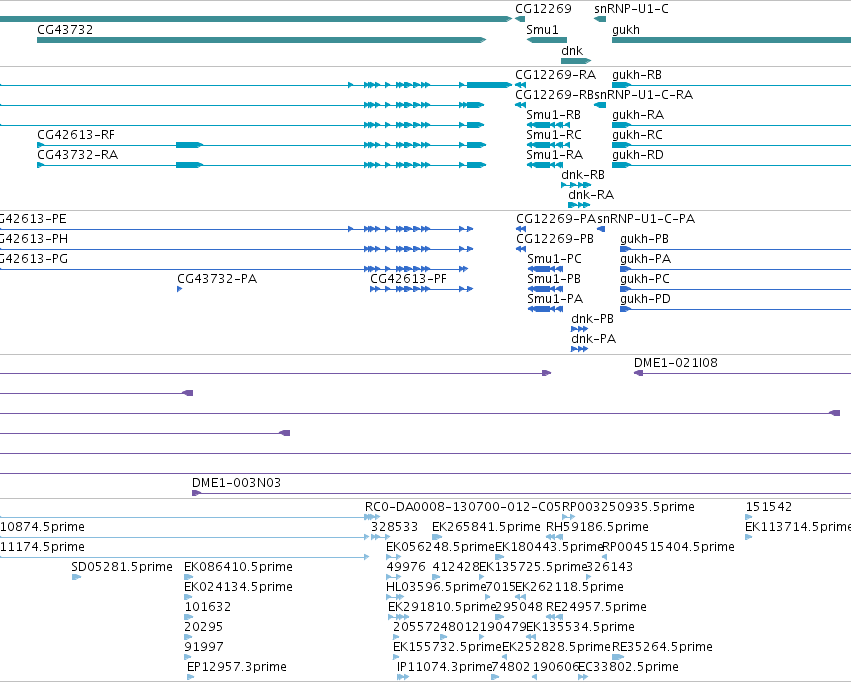Click the Smu1 gene feature
Screen dimensions: 851x682
(547, 40)
